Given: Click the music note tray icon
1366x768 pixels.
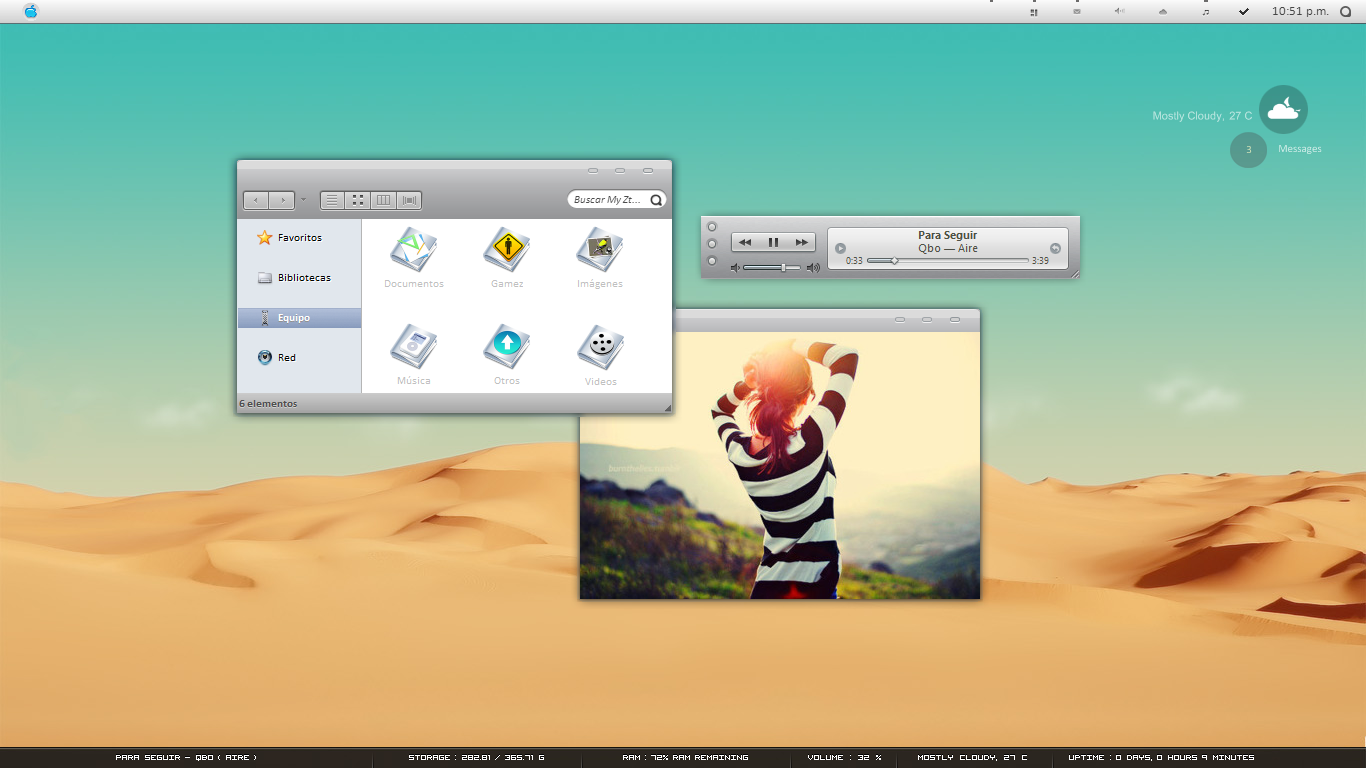Looking at the screenshot, I should pos(1205,12).
